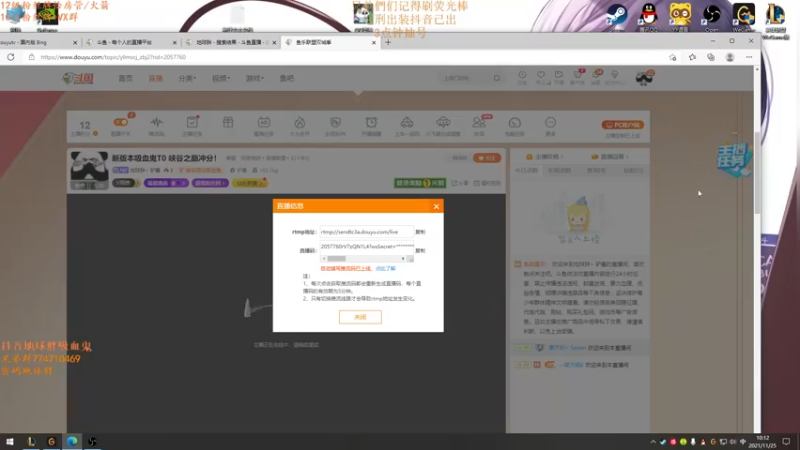Open the alarm clock reminder icon
800x450 pixels.
click(371, 122)
